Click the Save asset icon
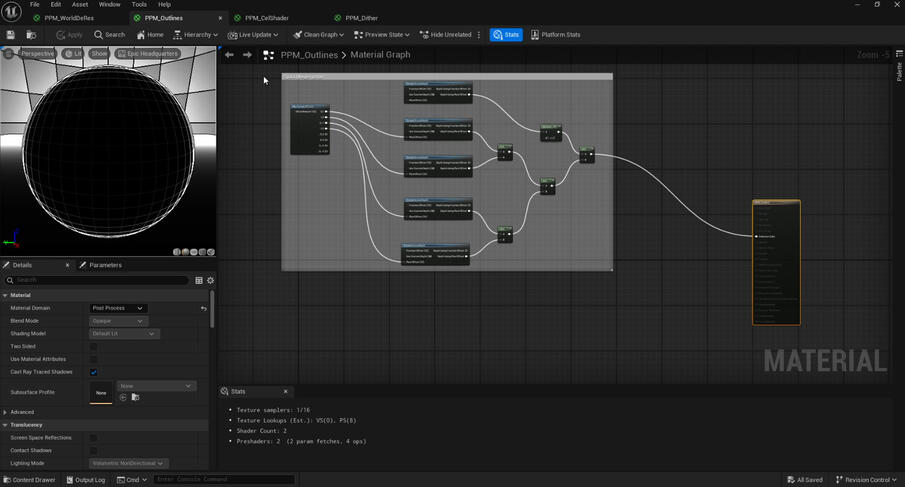This screenshot has width=905, height=487. click(11, 35)
